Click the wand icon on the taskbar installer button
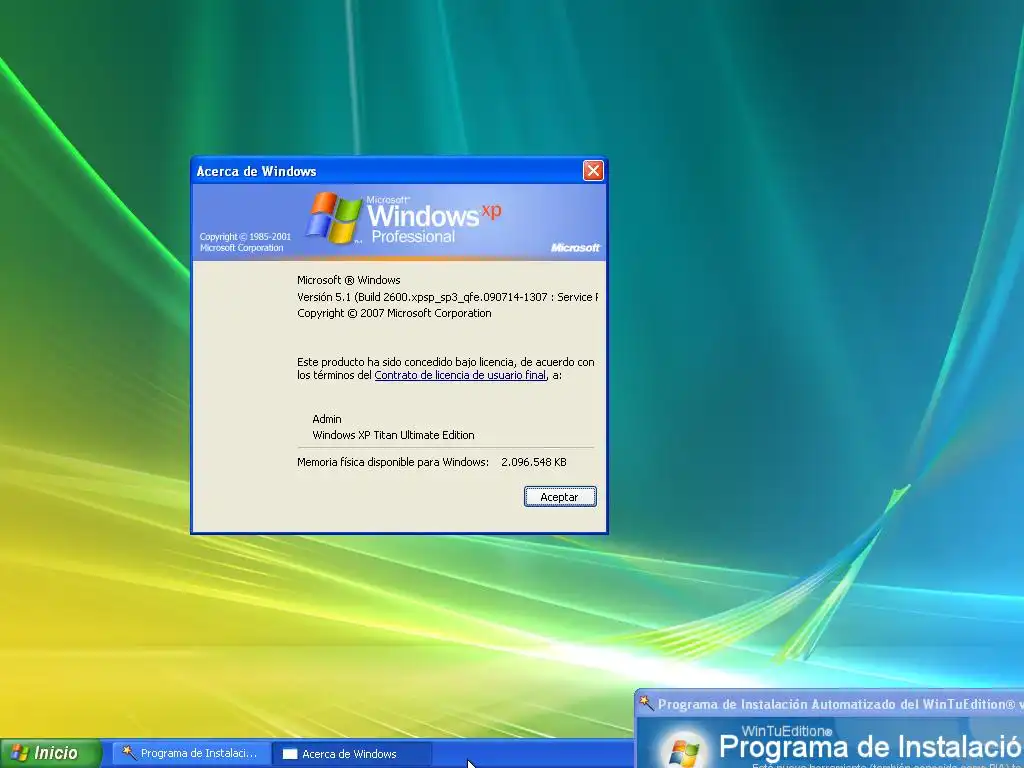1024x768 pixels. [129, 752]
